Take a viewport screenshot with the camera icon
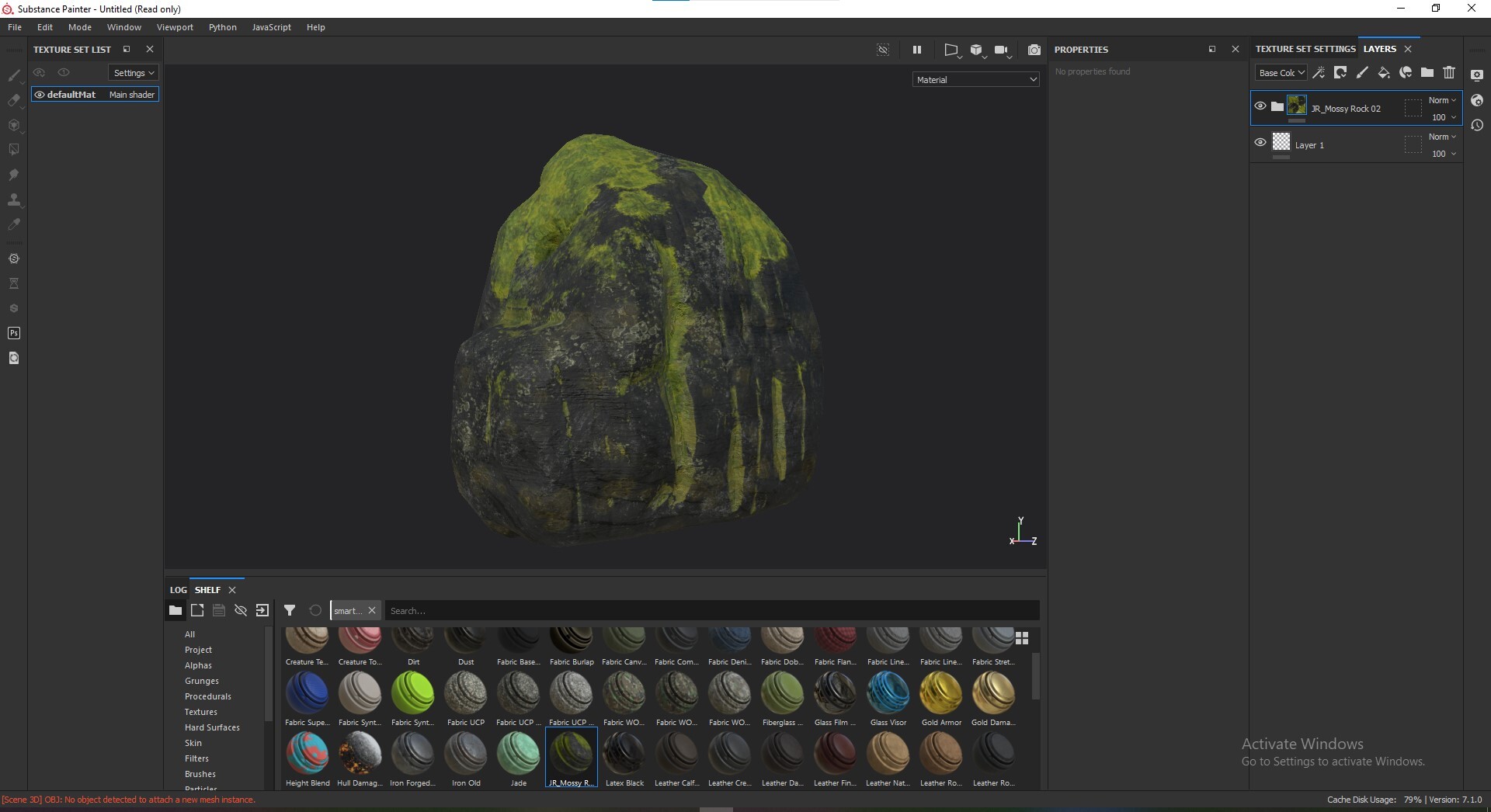This screenshot has width=1491, height=812. click(x=1034, y=49)
